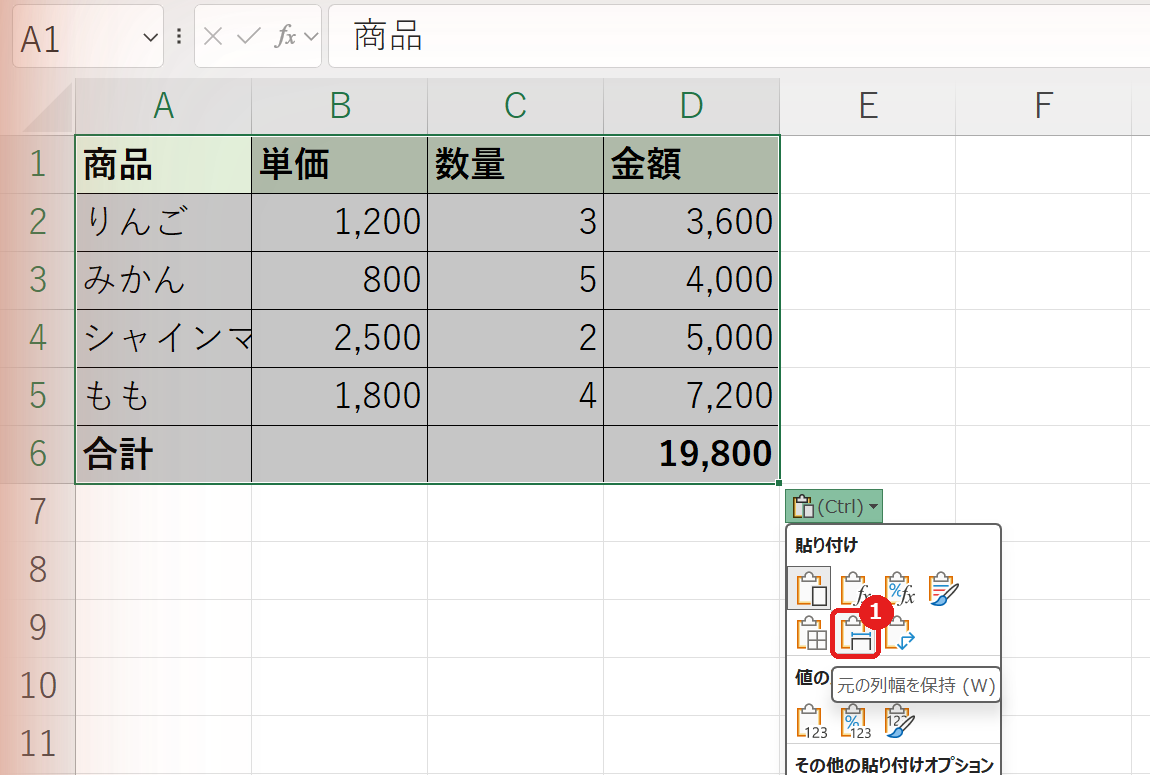The height and width of the screenshot is (775, 1150).
Task: Click the formula bar showing 商品
Action: click(738, 36)
